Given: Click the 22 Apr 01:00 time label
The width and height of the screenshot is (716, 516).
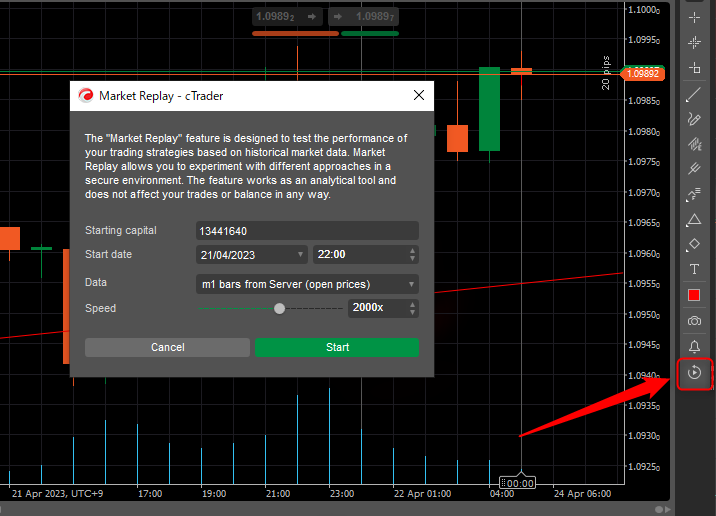Looking at the screenshot, I should pos(422,494).
